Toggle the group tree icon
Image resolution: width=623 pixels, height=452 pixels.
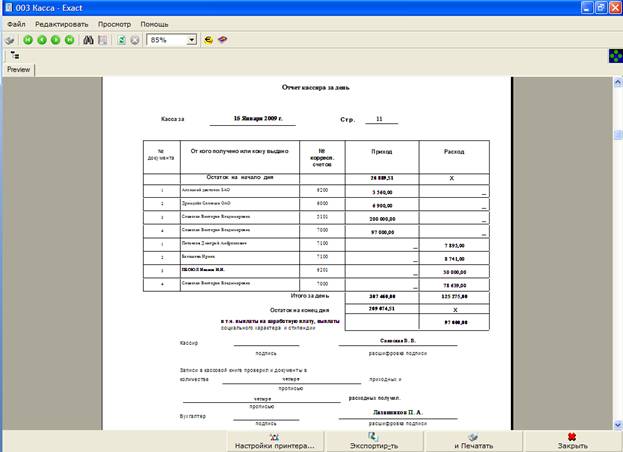[x=15, y=55]
